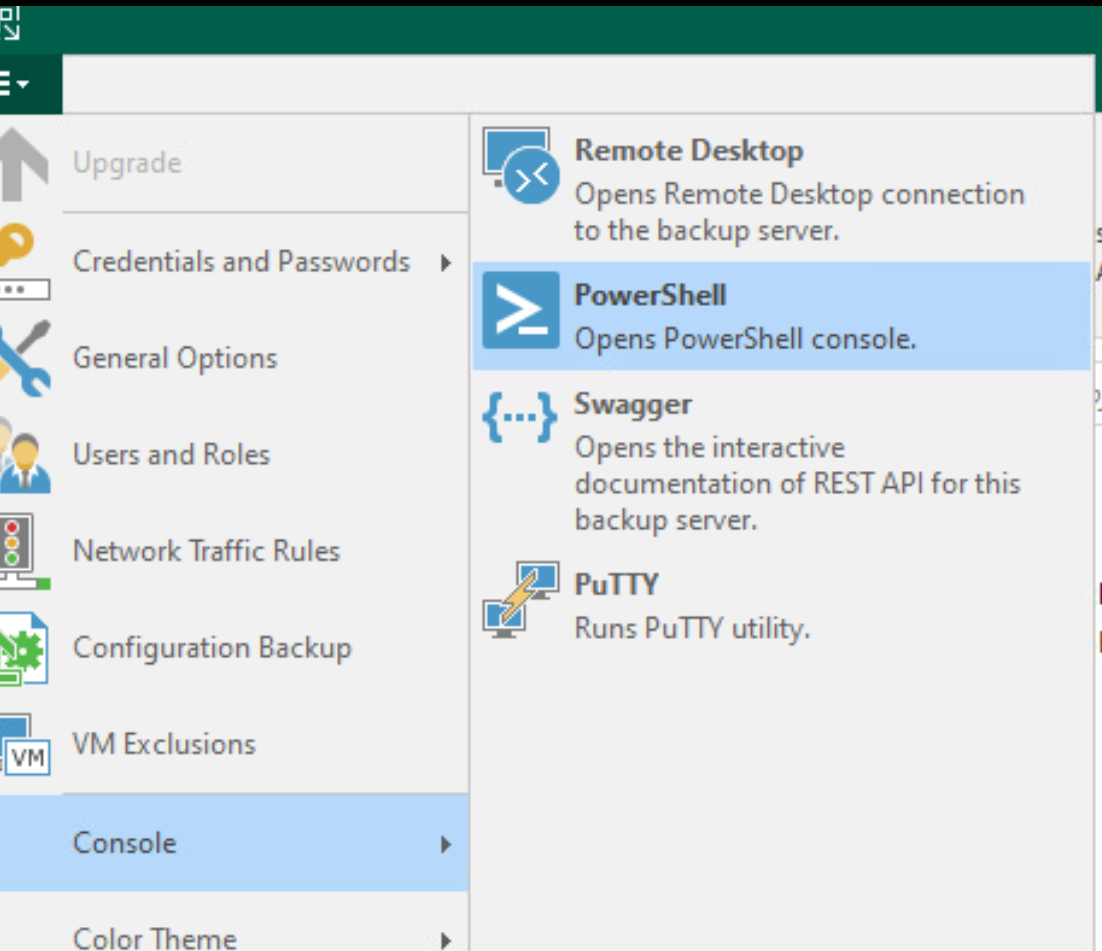
Task: Click the Upgrade arrow icon
Action: pos(24,164)
